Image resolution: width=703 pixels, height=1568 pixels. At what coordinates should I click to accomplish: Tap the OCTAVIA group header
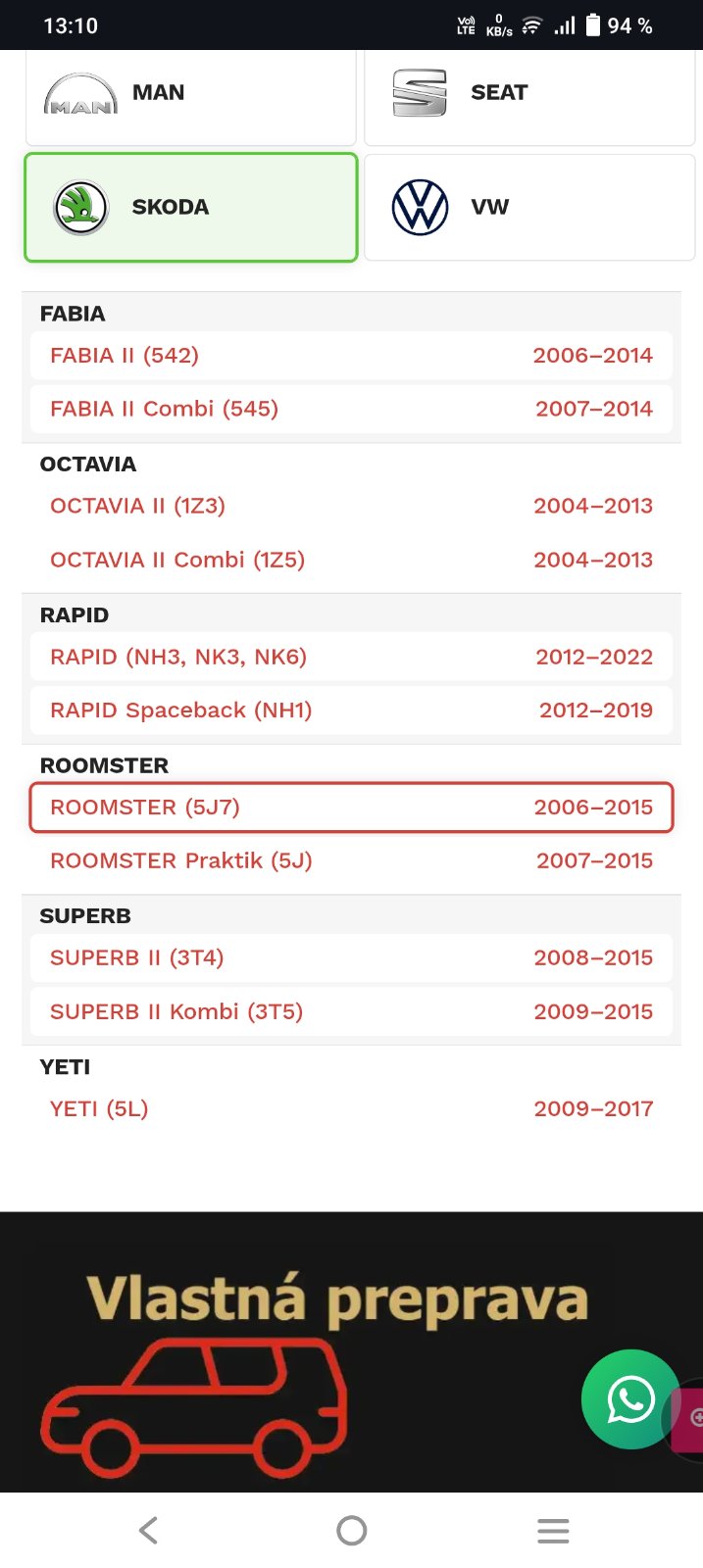click(88, 465)
